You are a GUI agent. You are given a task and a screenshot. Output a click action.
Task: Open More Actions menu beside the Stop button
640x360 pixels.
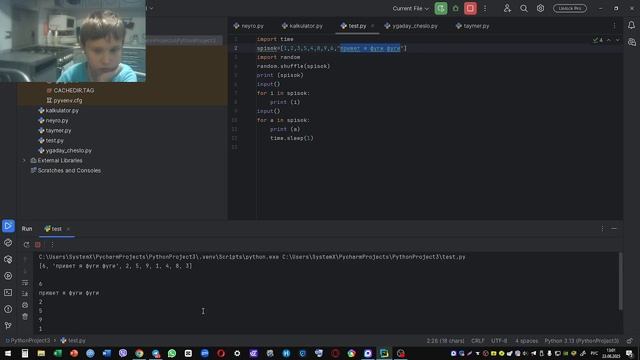click(485, 8)
